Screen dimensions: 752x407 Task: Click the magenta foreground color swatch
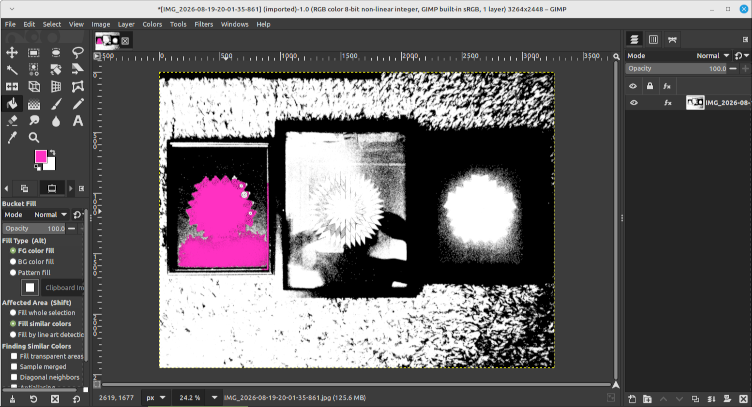(x=41, y=156)
